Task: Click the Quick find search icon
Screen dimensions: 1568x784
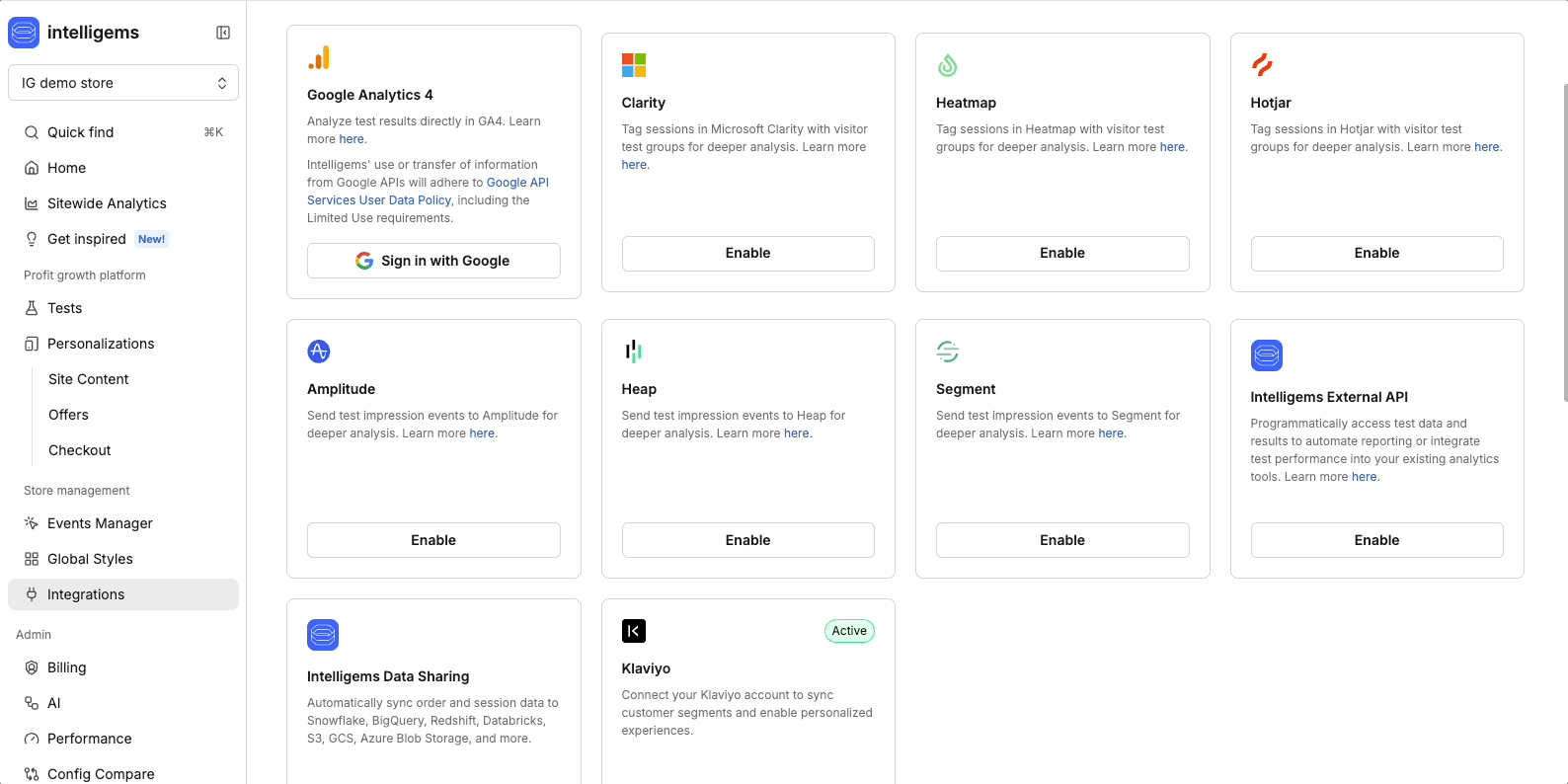Action: click(x=32, y=132)
